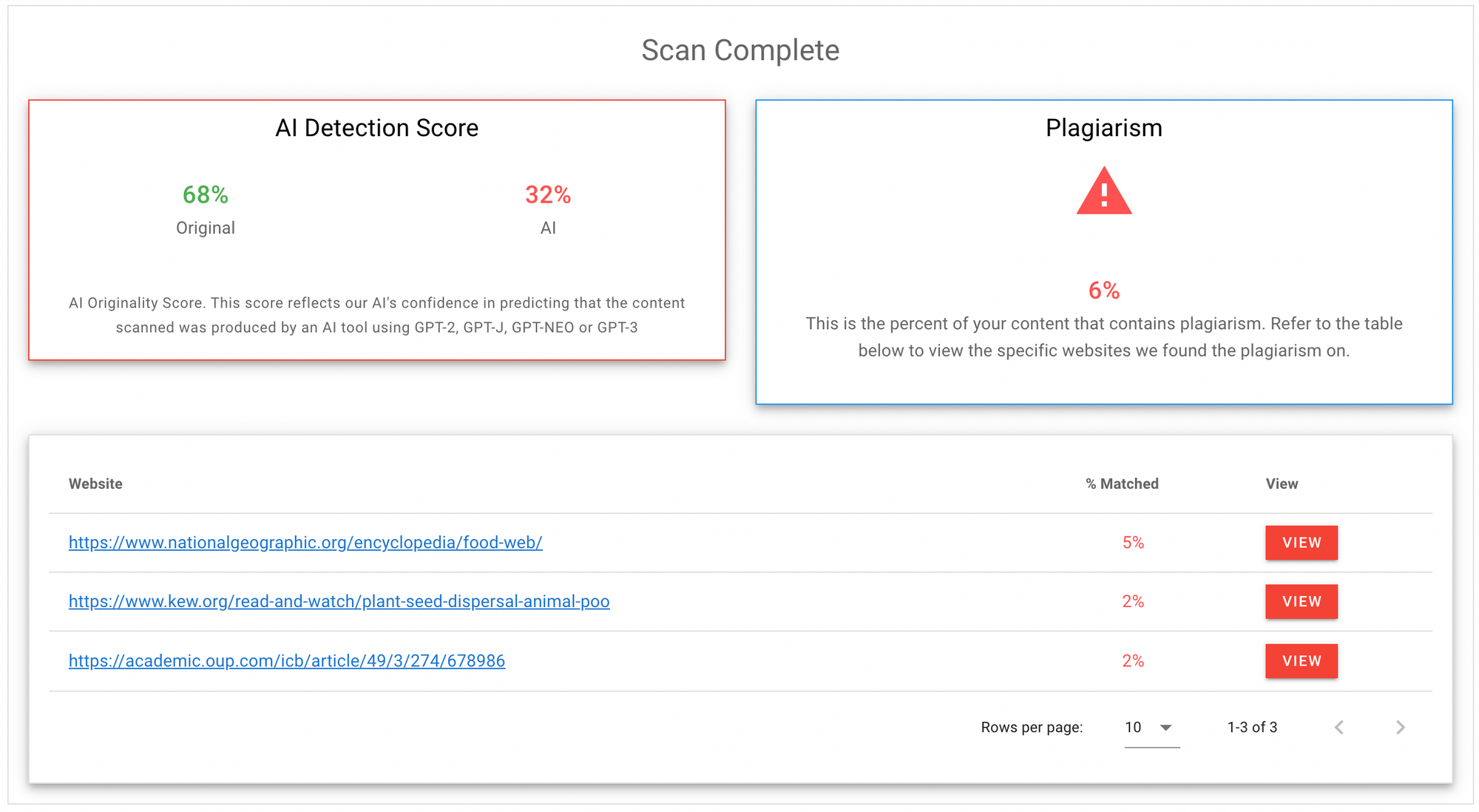Open the academic.oup.com article link

coord(287,661)
